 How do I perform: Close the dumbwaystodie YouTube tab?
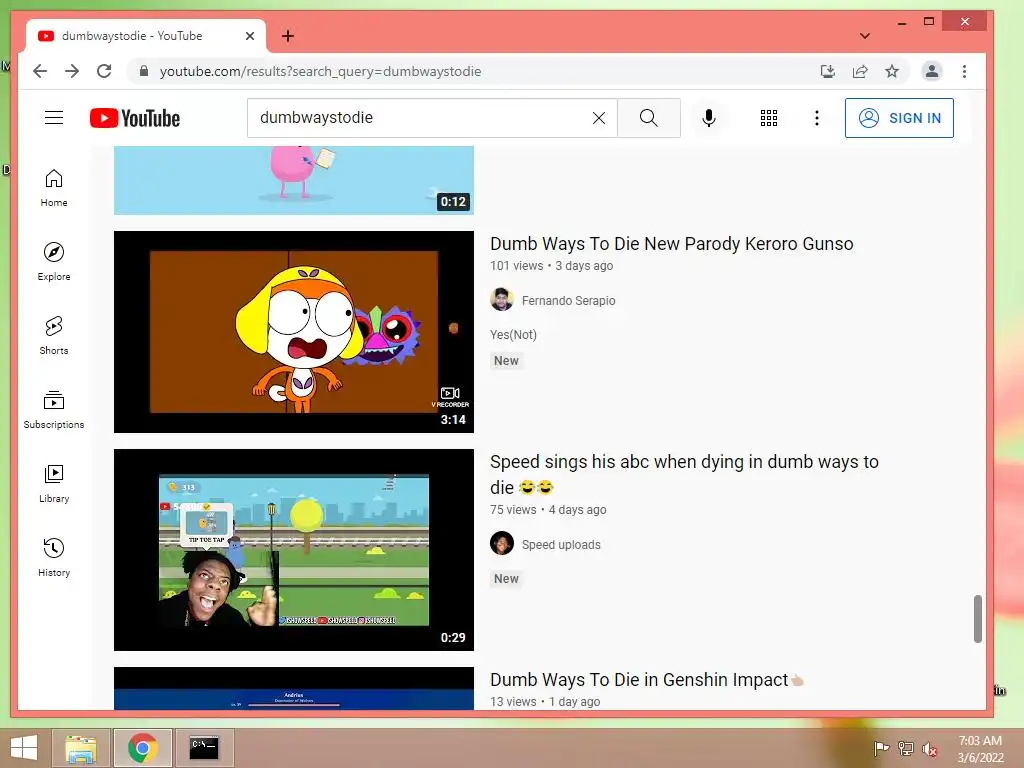pos(249,36)
